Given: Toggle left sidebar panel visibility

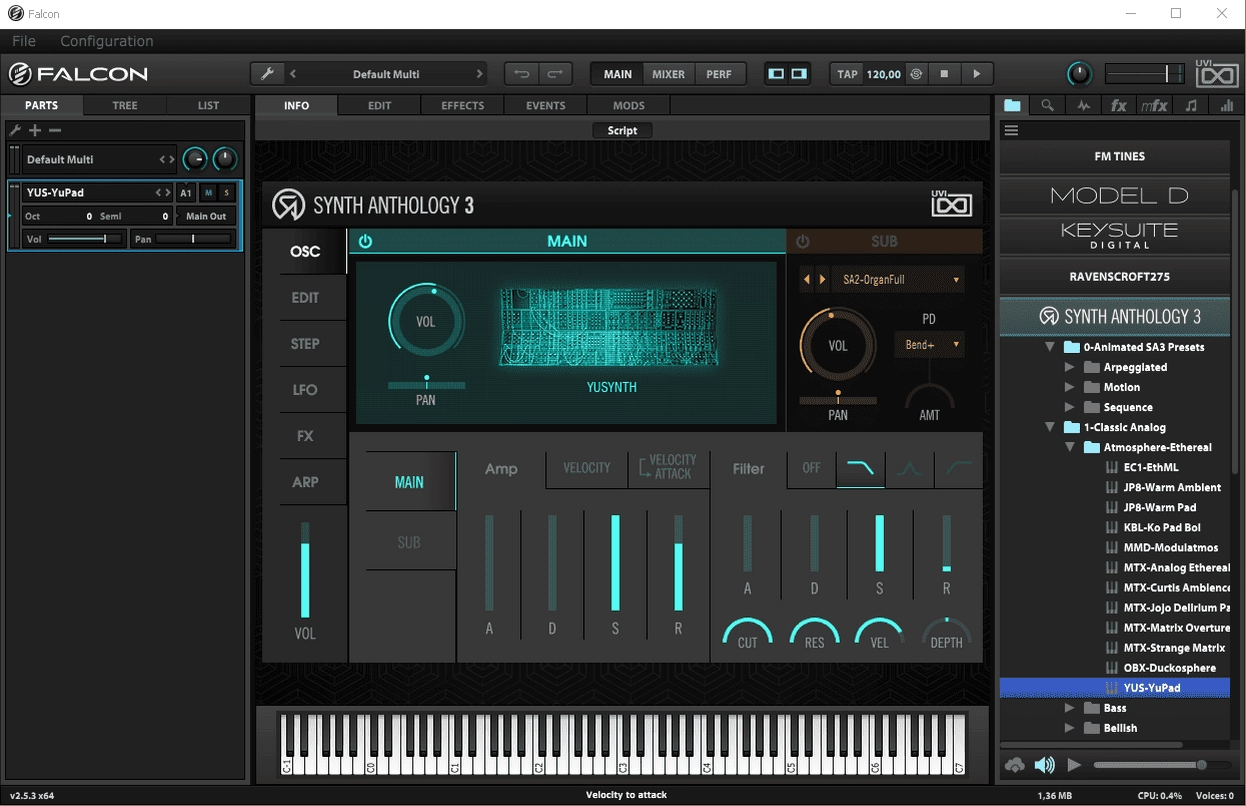Looking at the screenshot, I should pos(776,74).
